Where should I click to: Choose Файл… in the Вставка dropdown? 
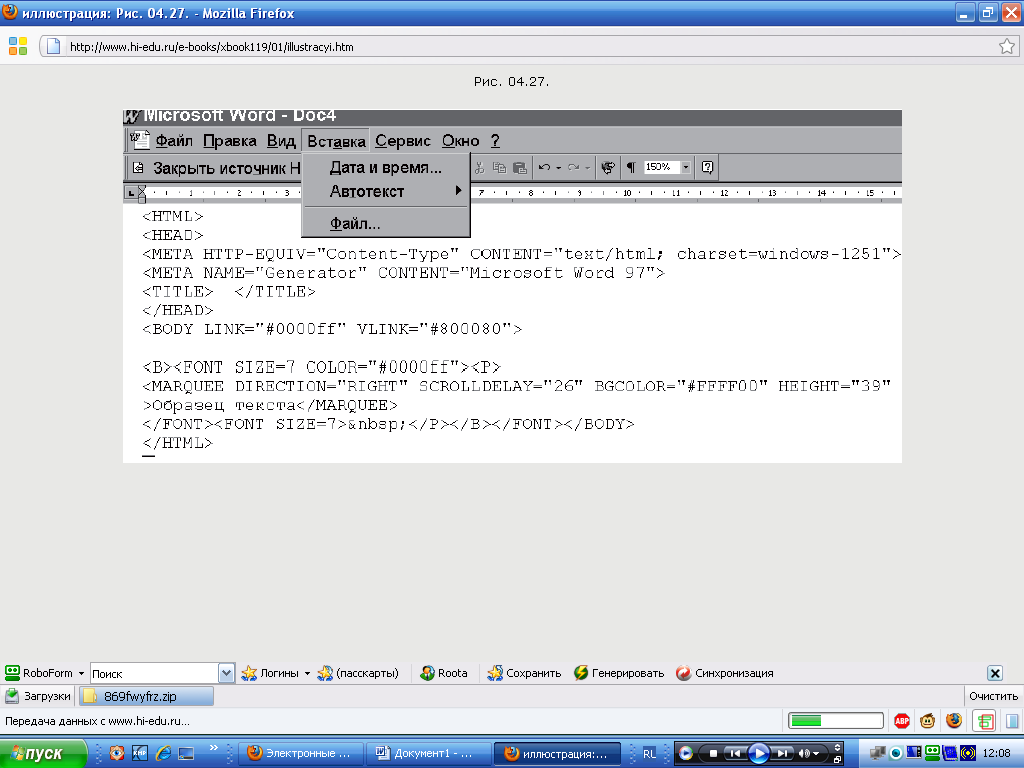[385, 223]
